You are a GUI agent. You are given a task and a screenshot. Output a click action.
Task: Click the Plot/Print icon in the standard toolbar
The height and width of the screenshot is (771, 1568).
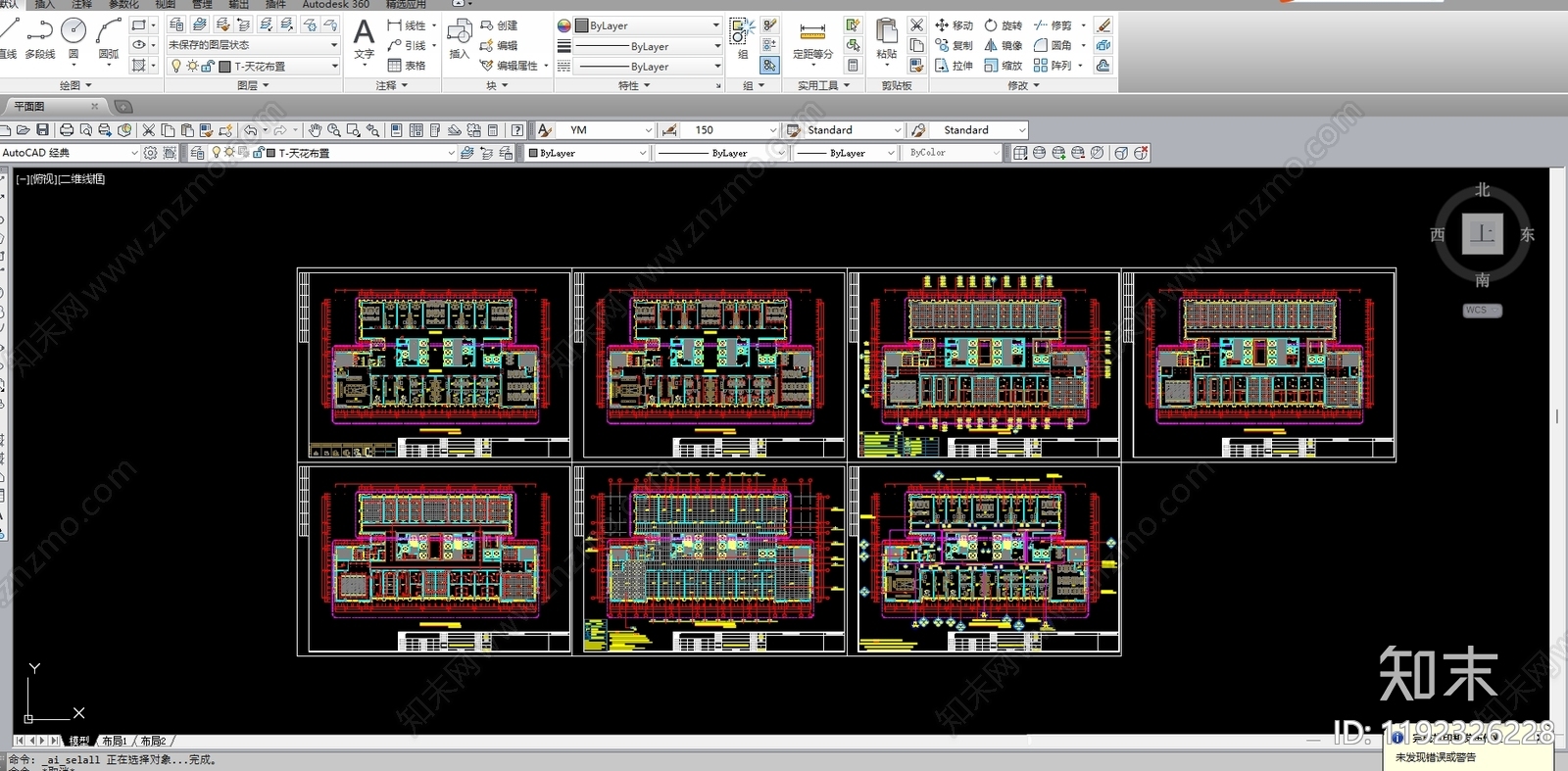(x=67, y=130)
